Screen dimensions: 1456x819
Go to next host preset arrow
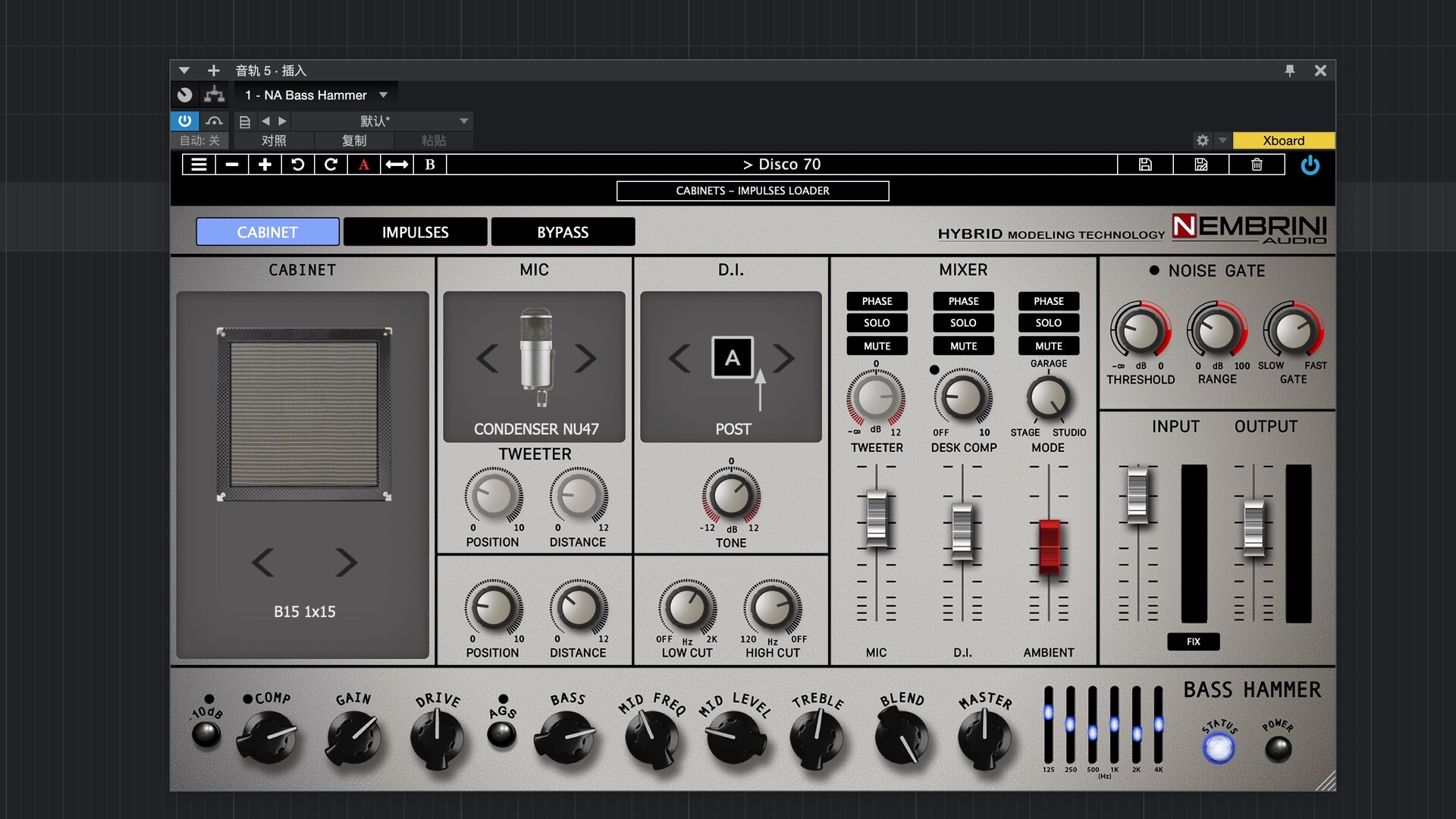(x=282, y=121)
